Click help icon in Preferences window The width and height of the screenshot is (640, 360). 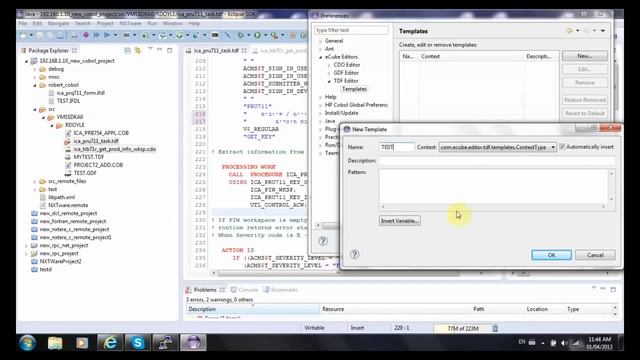[323, 241]
